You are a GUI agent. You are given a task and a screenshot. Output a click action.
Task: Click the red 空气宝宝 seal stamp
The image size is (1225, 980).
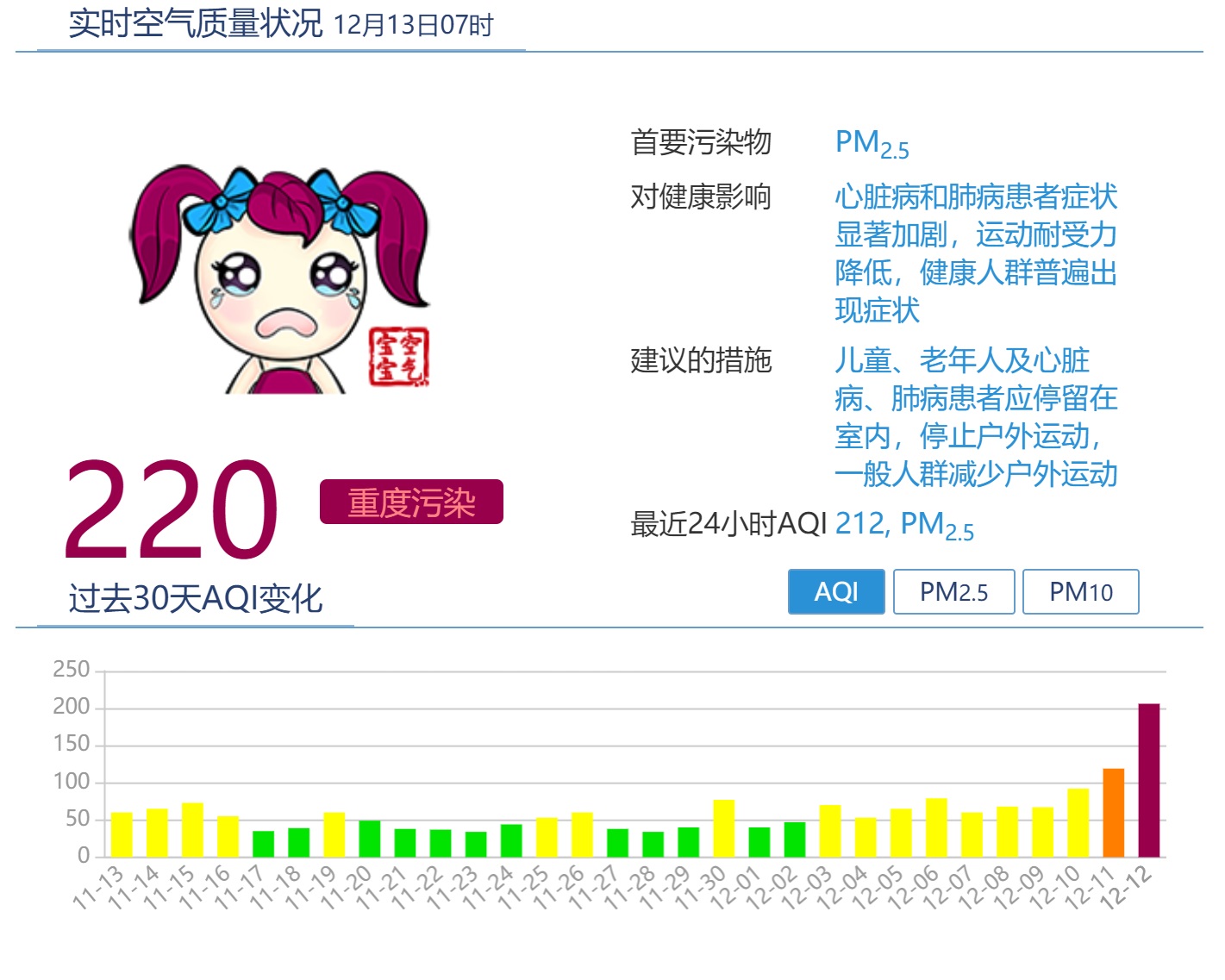pyautogui.click(x=398, y=357)
